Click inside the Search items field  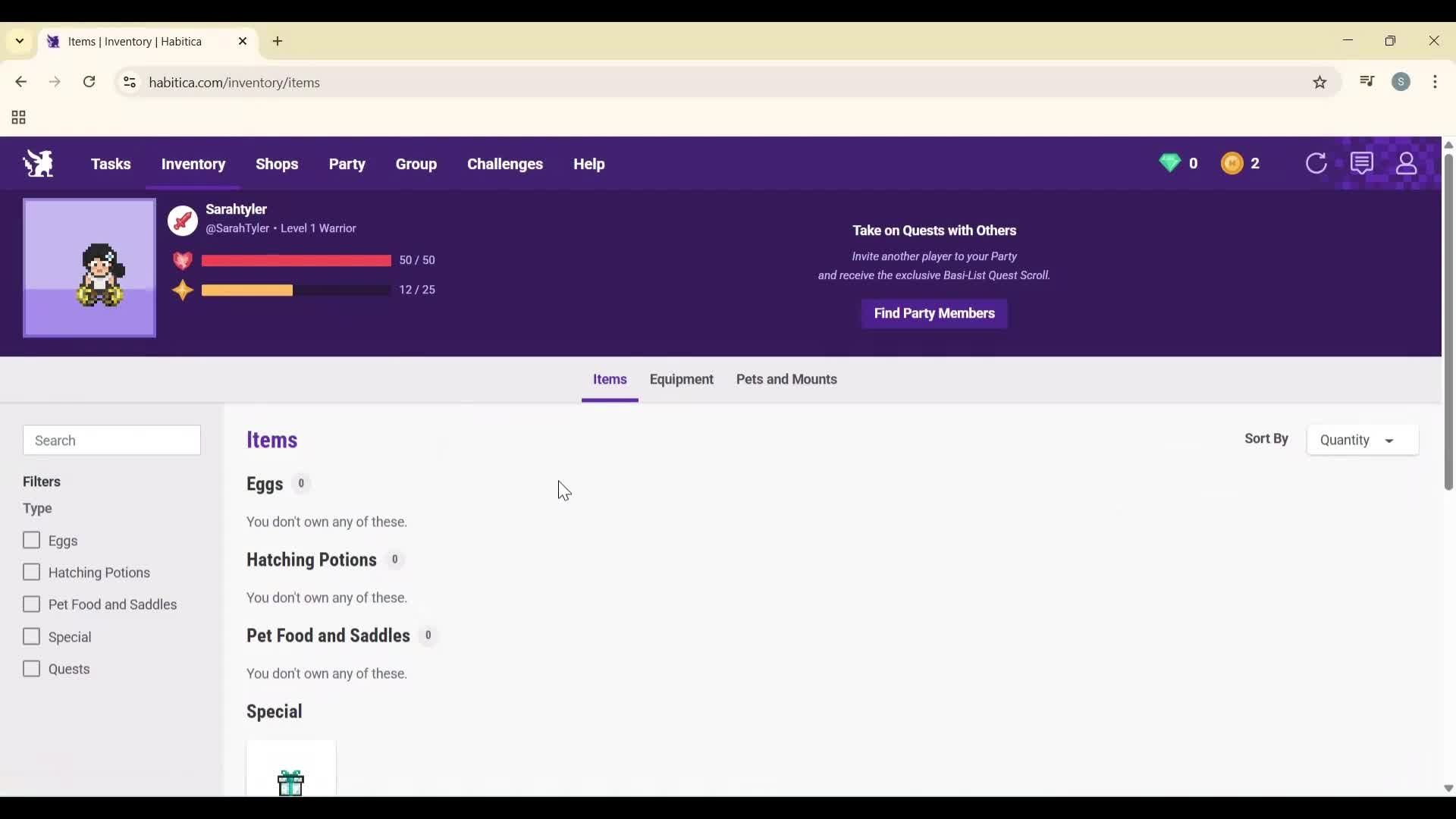coord(111,440)
